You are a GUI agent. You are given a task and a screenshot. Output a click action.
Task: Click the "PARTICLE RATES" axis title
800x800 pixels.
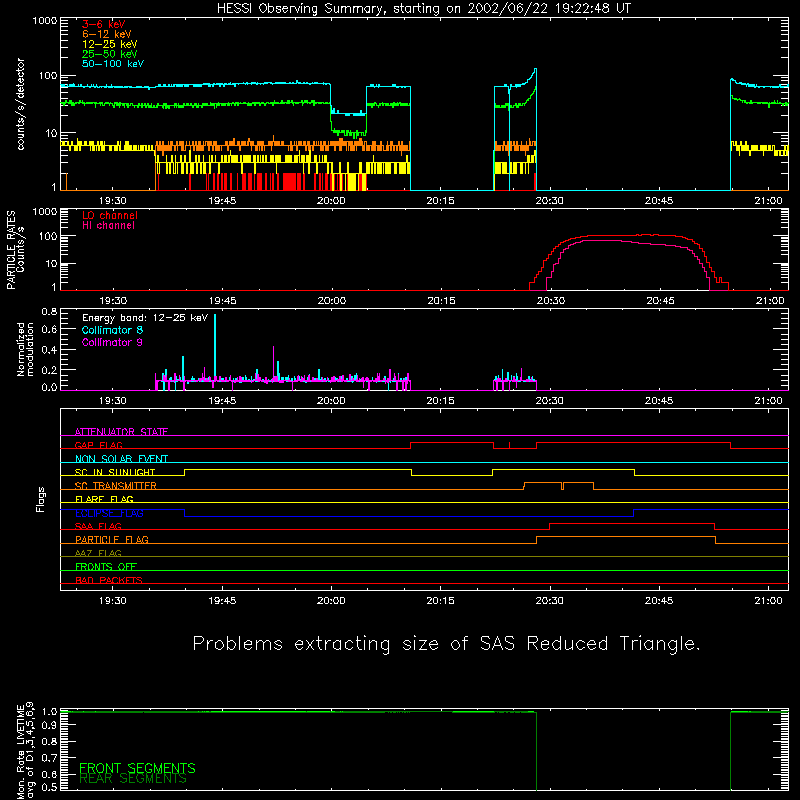[11, 250]
